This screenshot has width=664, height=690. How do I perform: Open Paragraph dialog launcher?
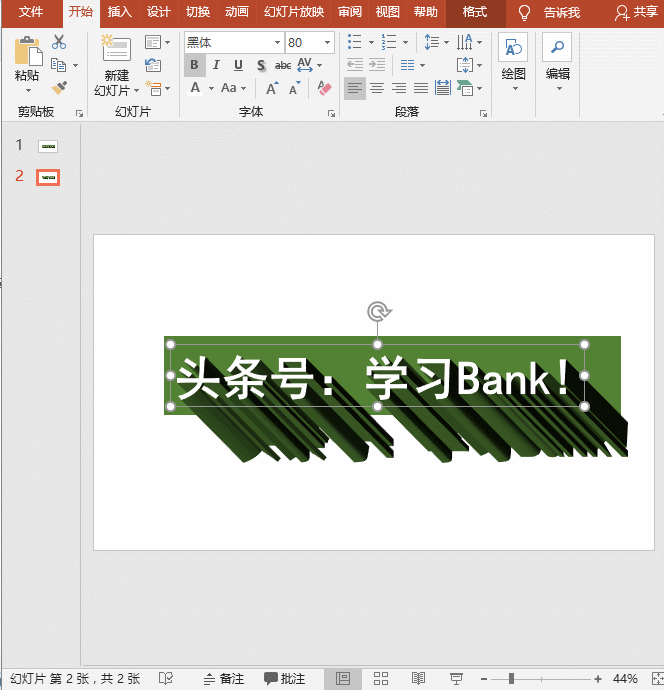483,114
